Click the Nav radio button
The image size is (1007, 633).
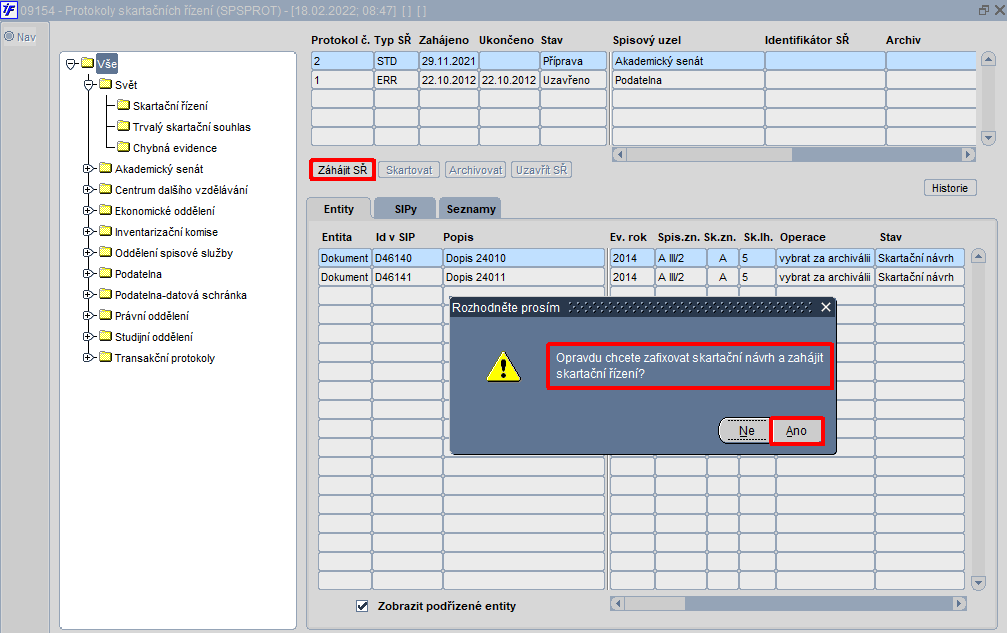10,37
